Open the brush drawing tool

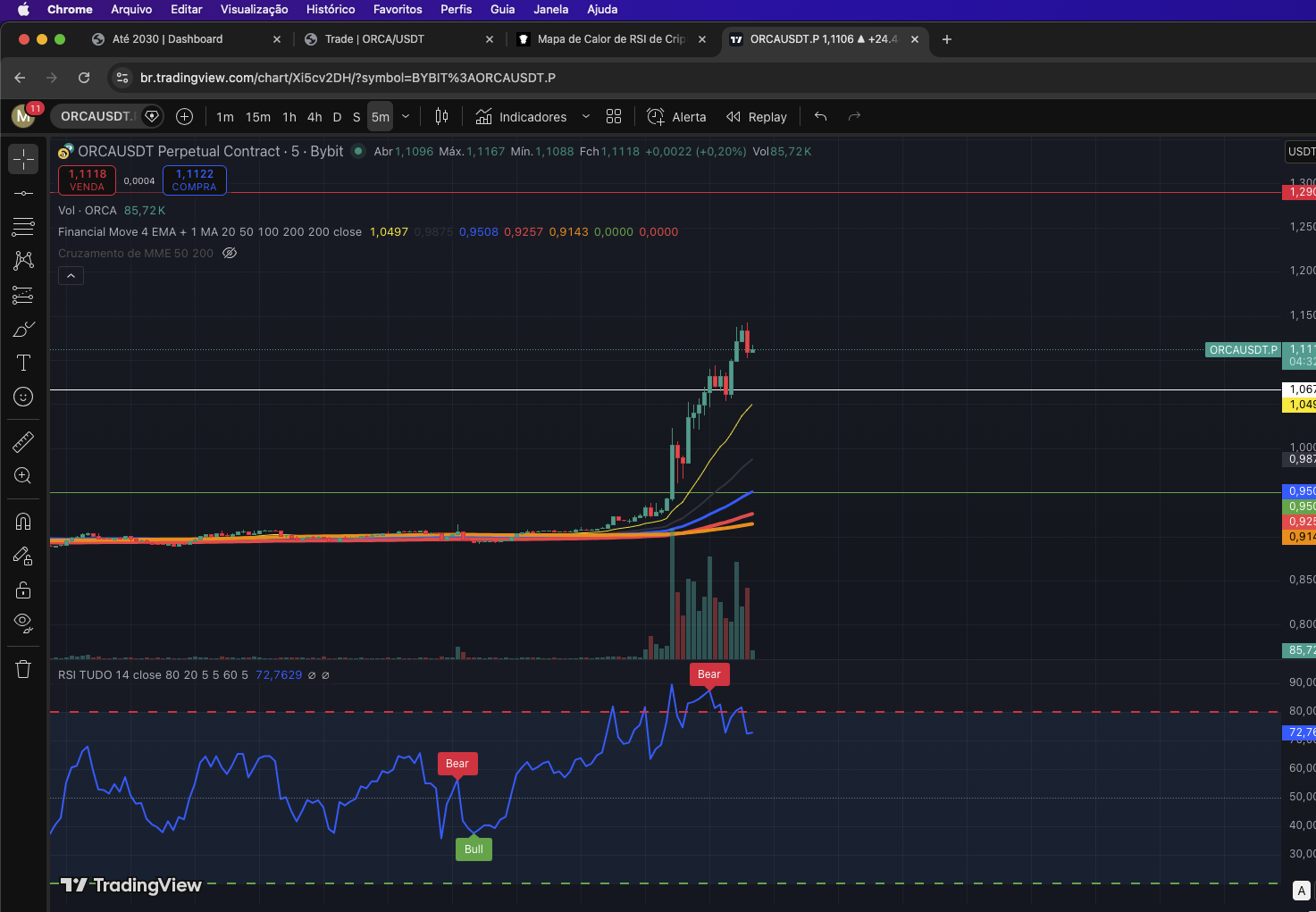tap(23, 330)
